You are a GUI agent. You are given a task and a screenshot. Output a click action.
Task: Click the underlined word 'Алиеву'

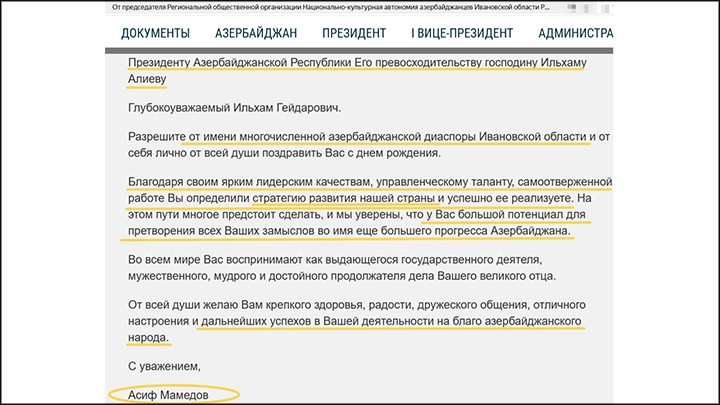tap(149, 80)
